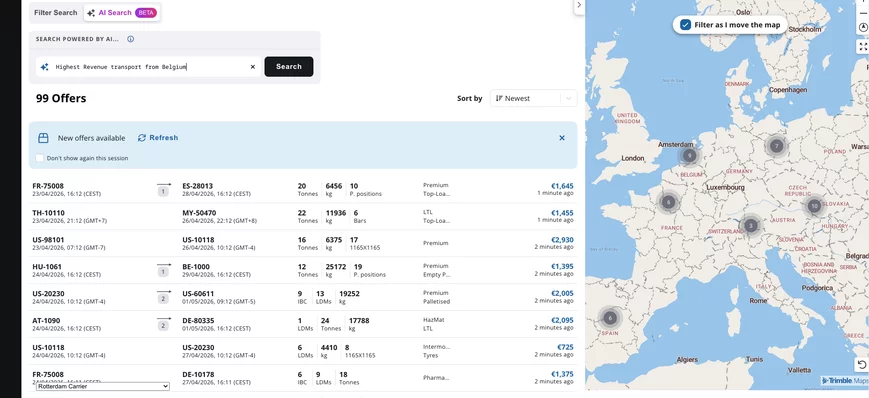The image size is (869, 398).
Task: Click the HazMat label in the AT-1090 row
Action: 433,320
